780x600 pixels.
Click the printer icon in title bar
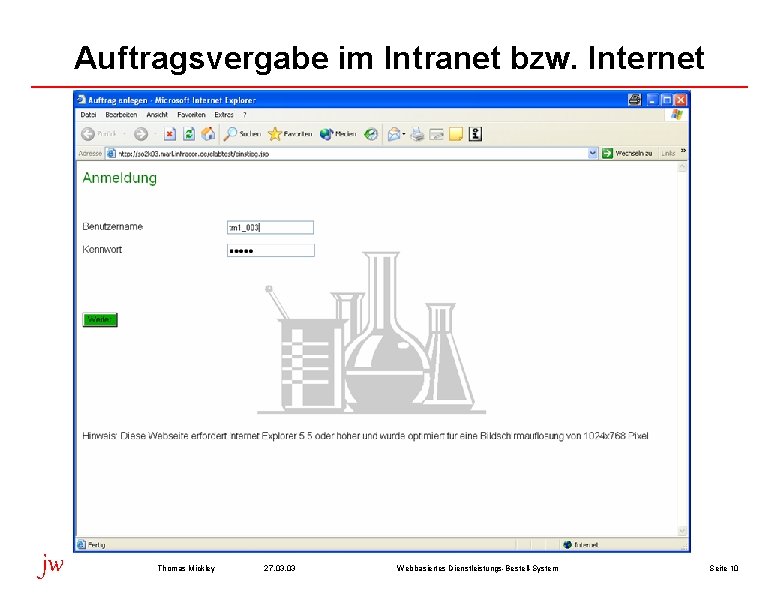pos(634,100)
